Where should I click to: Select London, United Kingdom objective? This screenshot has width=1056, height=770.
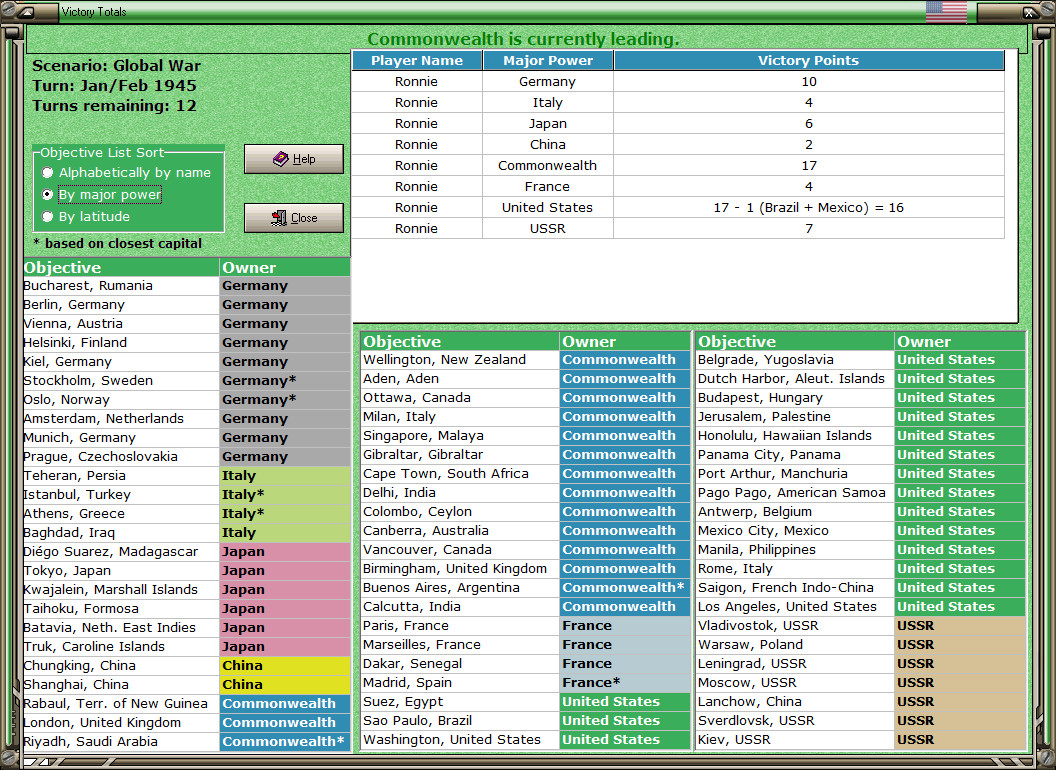point(121,722)
